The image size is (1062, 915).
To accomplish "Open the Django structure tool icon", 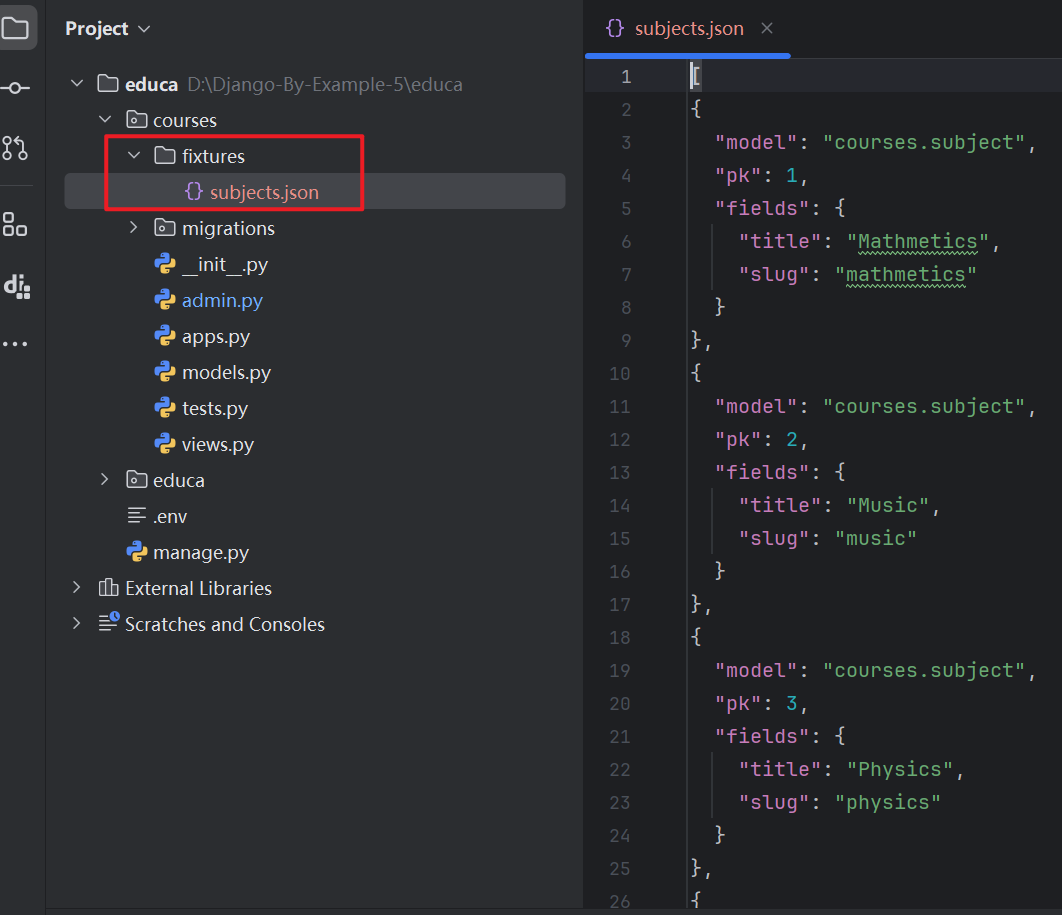I will pyautogui.click(x=16, y=286).
